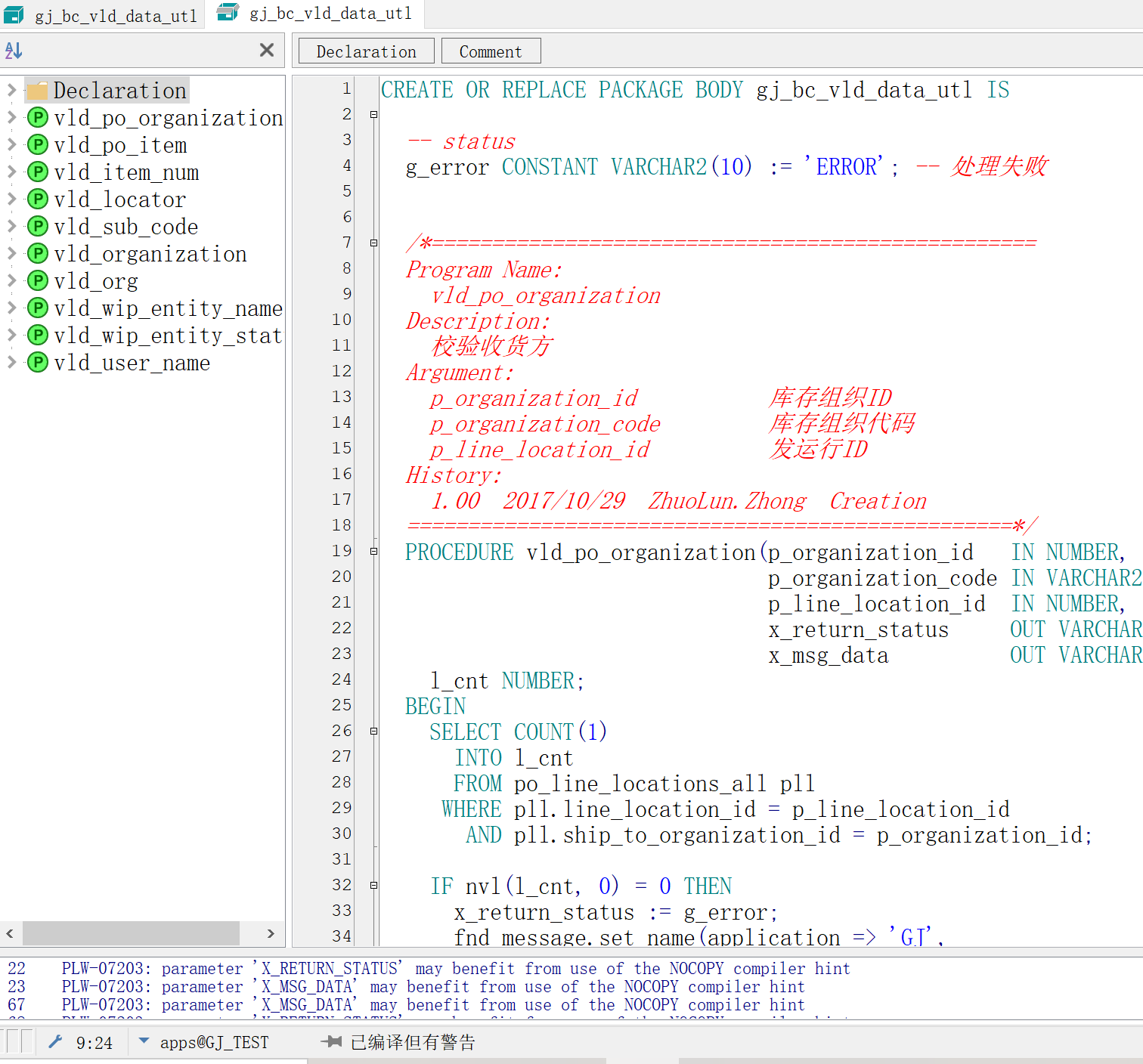This screenshot has height=1064, width=1143.
Task: Open the connection dropdown next to apps@GJ_TEST
Action: click(144, 1041)
